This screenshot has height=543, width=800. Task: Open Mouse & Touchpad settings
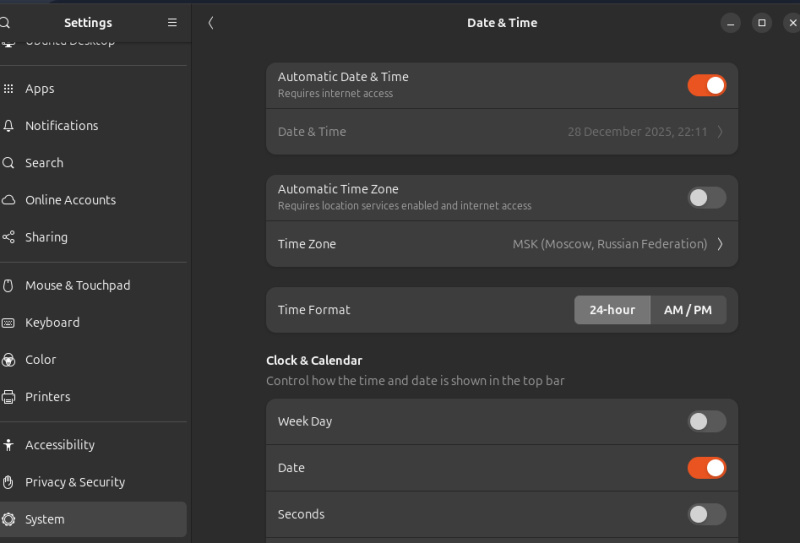coord(78,286)
